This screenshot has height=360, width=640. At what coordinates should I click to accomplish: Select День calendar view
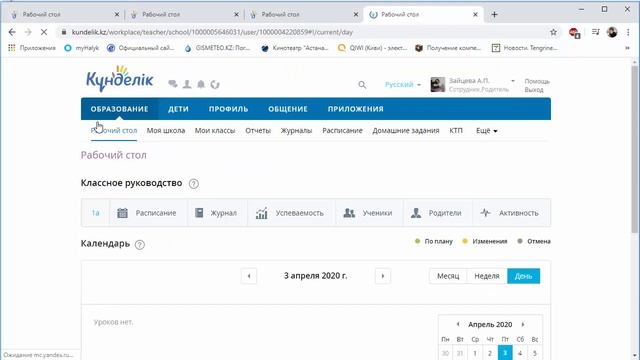523,276
